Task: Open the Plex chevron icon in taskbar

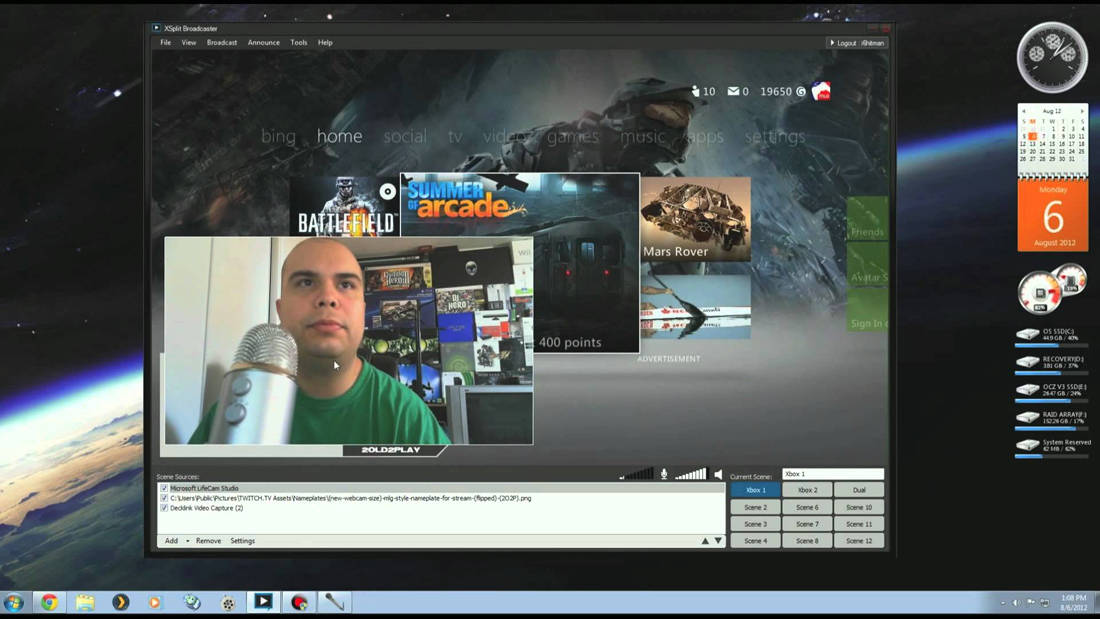Action: pyautogui.click(x=121, y=602)
